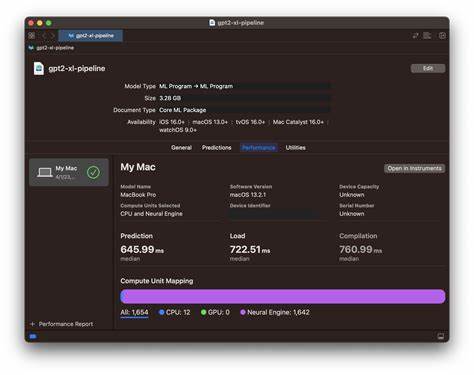The image size is (474, 375).
Task: Click the gpt2-xl-pipeline model title heading
Action: [77, 68]
